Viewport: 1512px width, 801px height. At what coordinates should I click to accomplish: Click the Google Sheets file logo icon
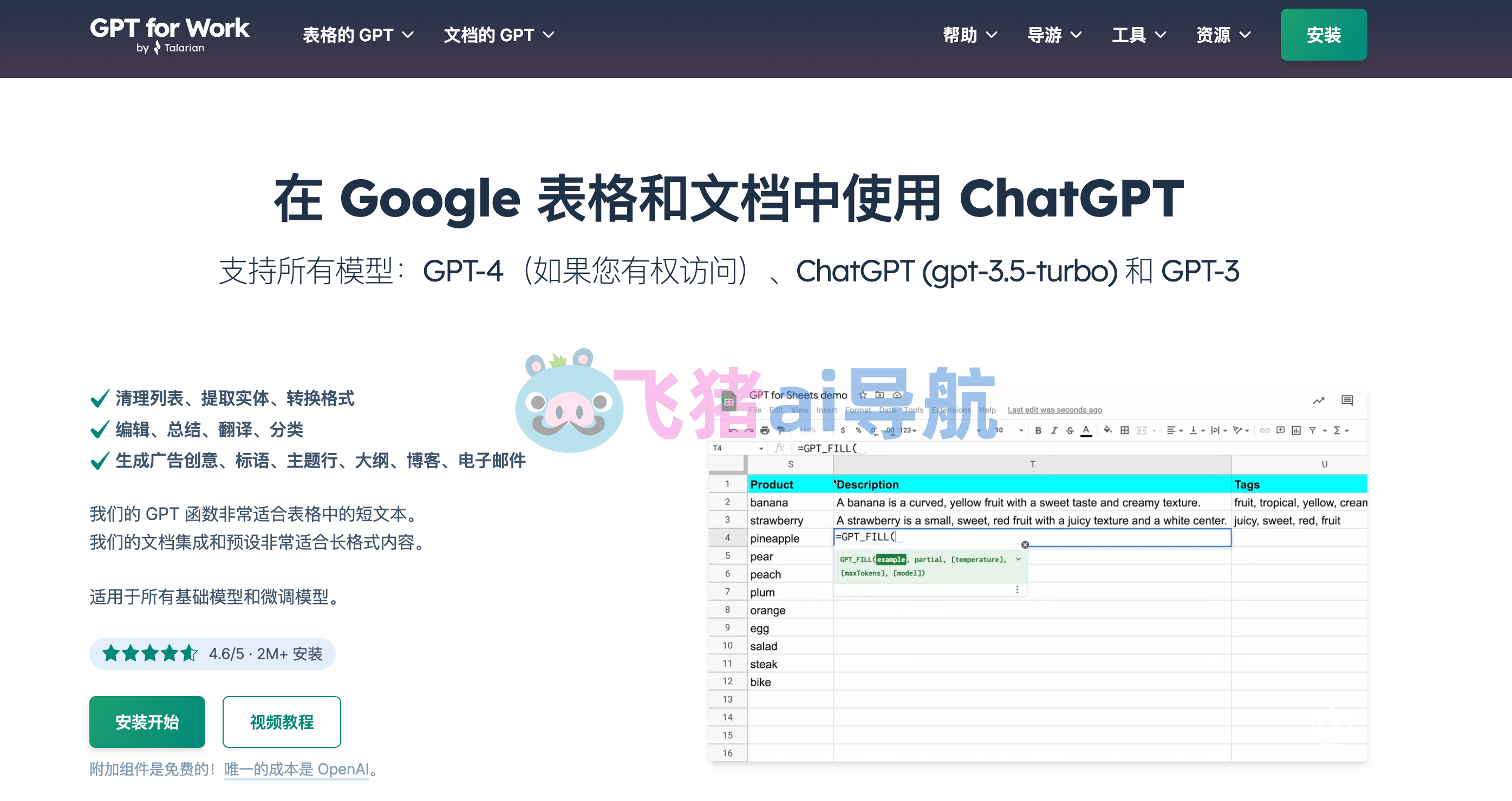tap(728, 402)
